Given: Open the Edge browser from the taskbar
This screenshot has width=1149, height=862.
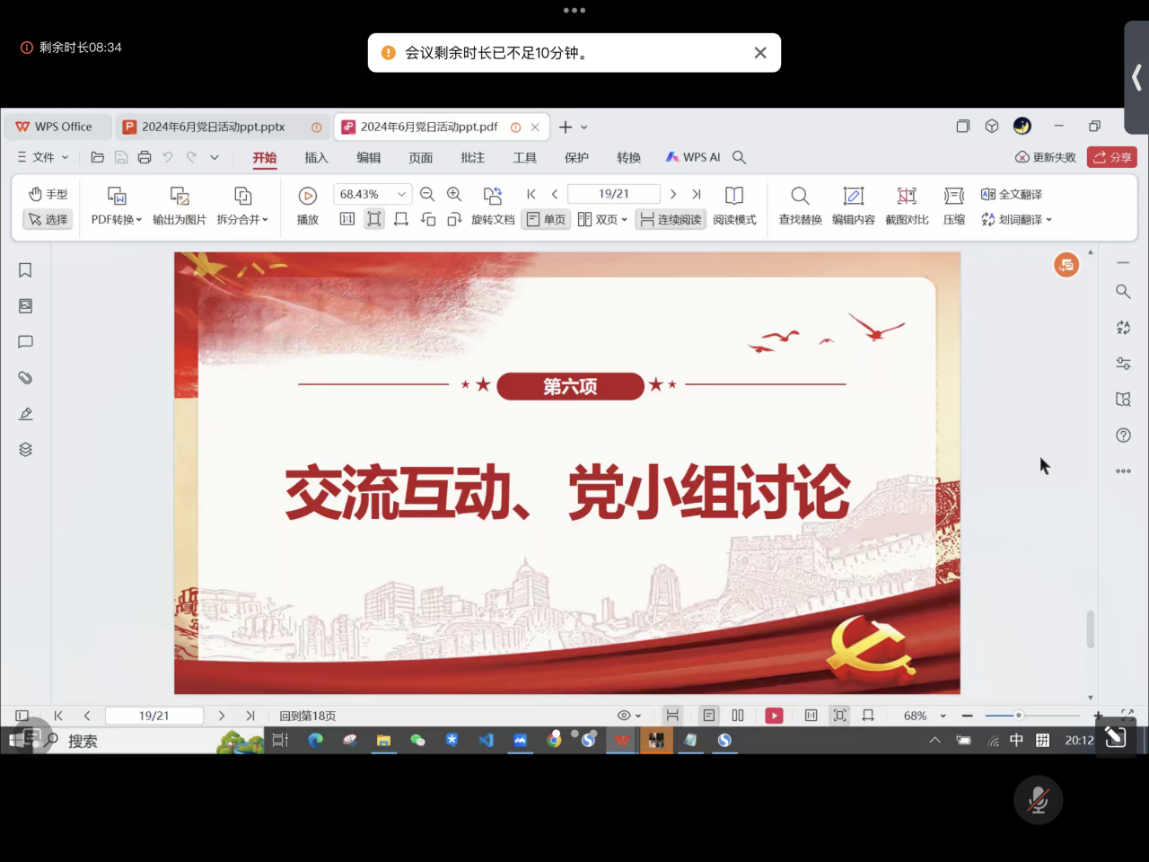Looking at the screenshot, I should [316, 741].
